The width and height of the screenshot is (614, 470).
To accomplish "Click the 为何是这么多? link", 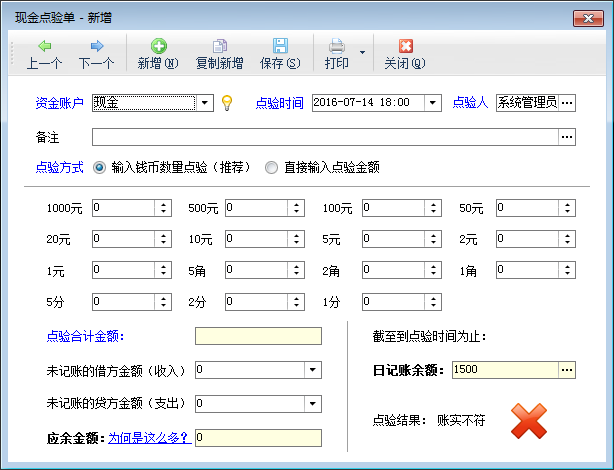I will (150, 438).
